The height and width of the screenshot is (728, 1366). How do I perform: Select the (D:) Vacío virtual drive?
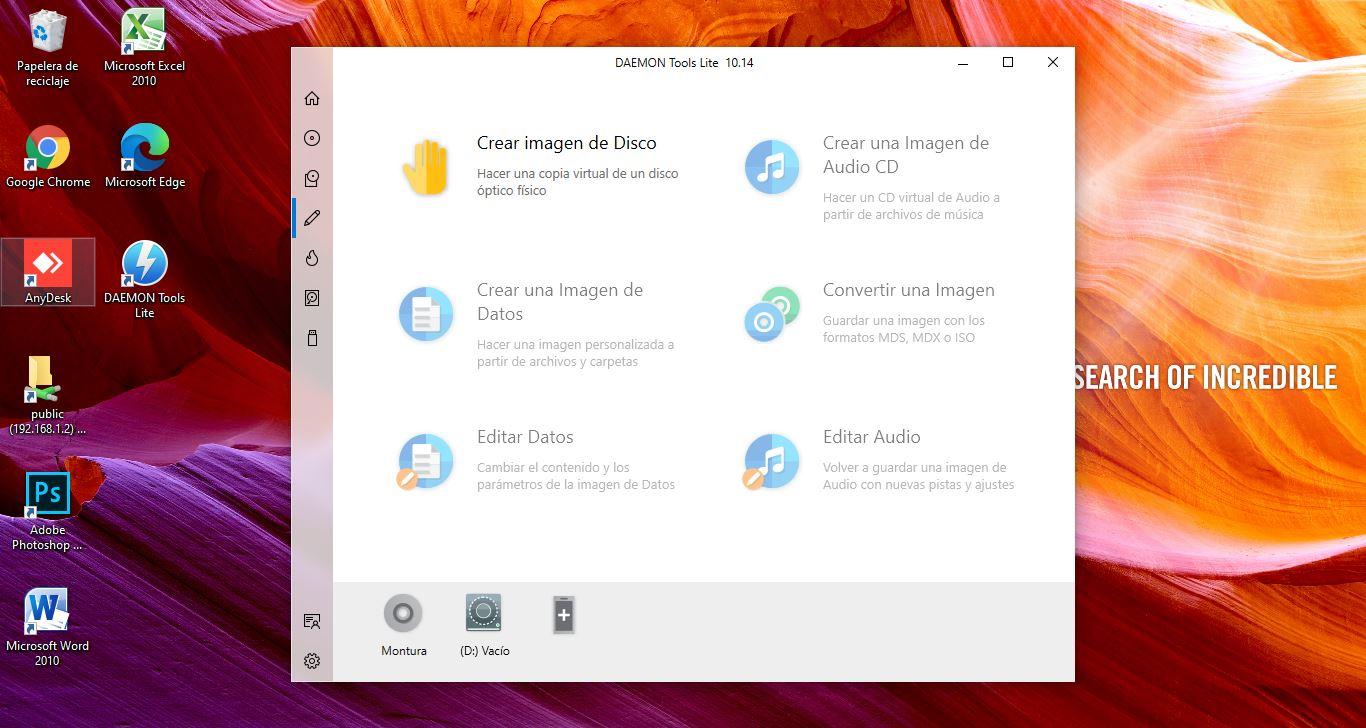pyautogui.click(x=484, y=613)
